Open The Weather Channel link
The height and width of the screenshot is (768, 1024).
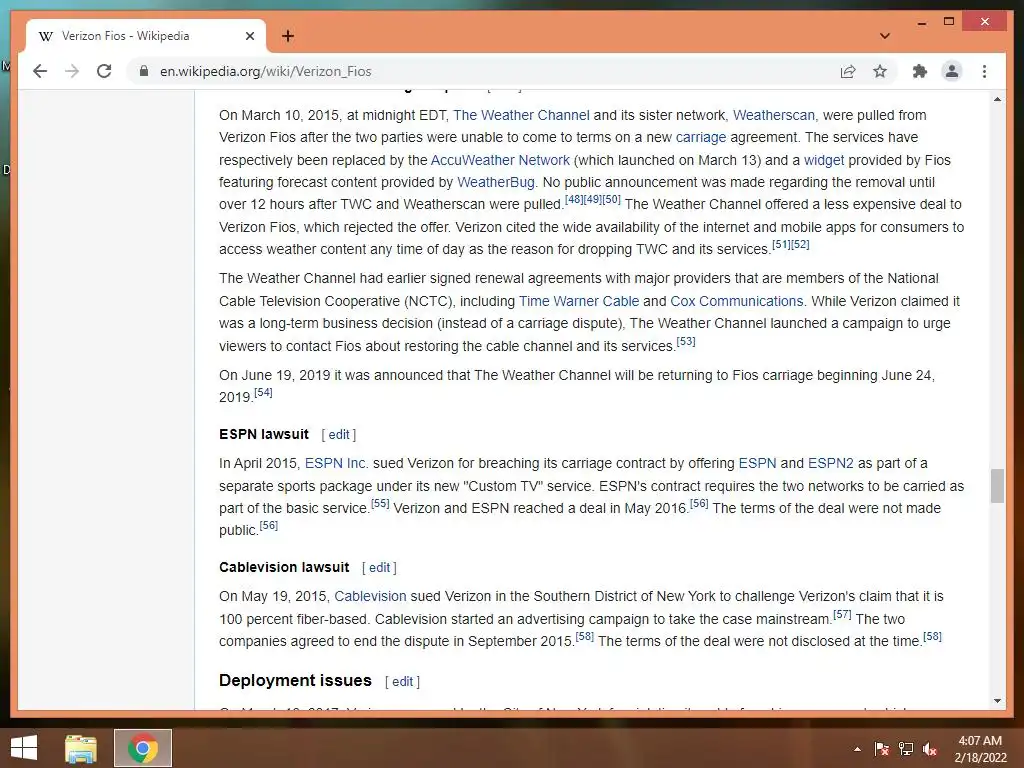[521, 115]
